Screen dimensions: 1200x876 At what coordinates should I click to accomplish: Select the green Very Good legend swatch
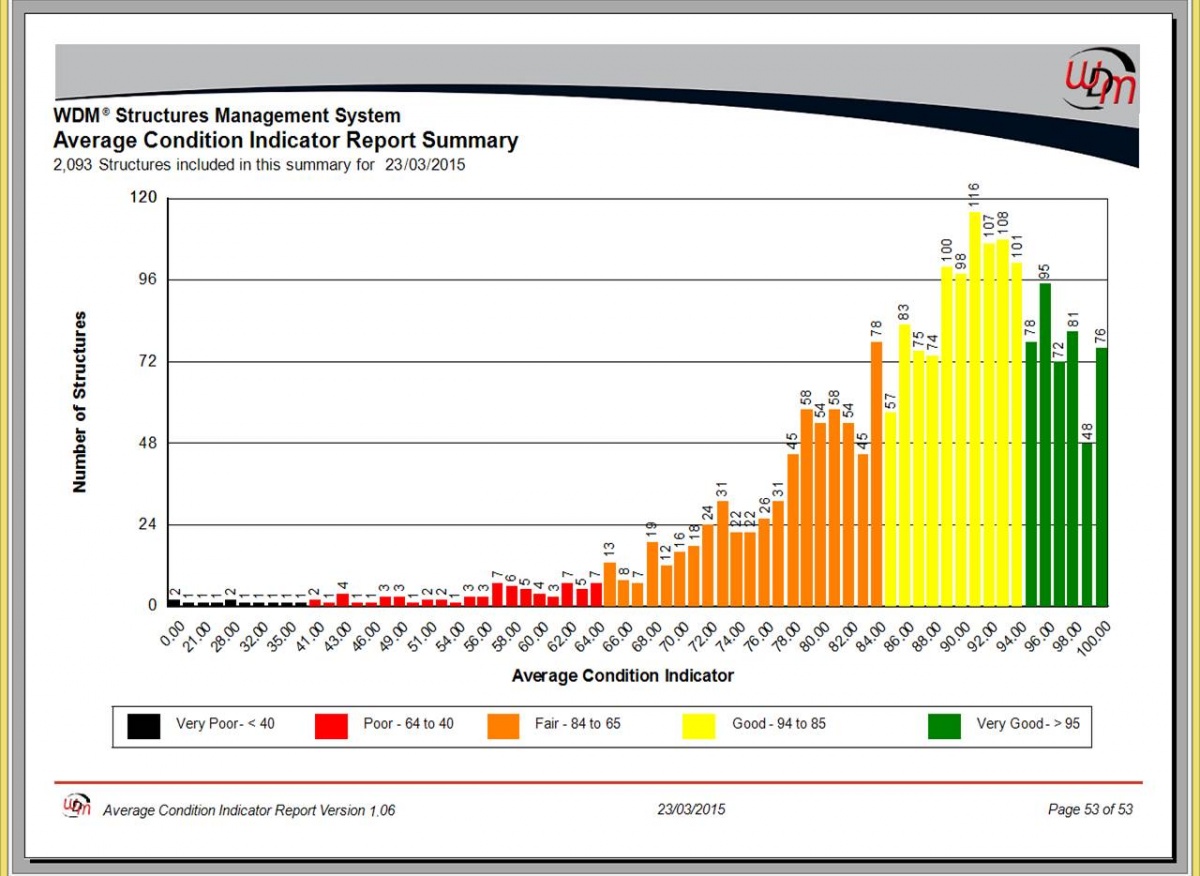pyautogui.click(x=943, y=725)
